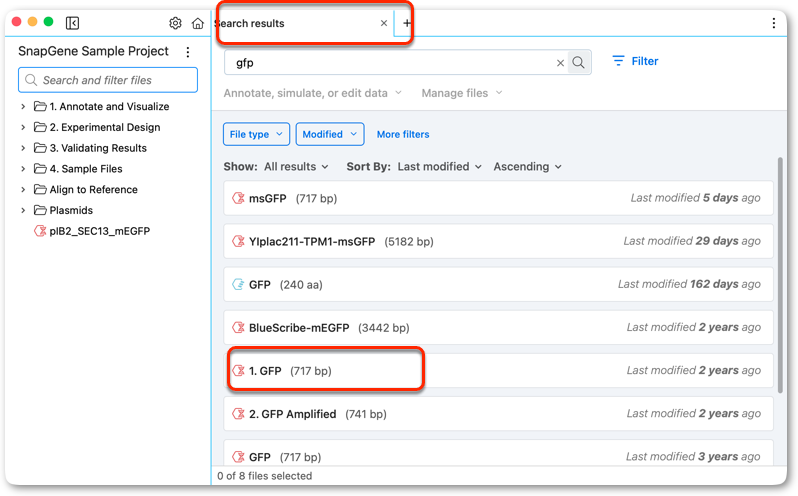The height and width of the screenshot is (496, 798).
Task: Open Sort By Last modified dropdown
Action: 439,167
